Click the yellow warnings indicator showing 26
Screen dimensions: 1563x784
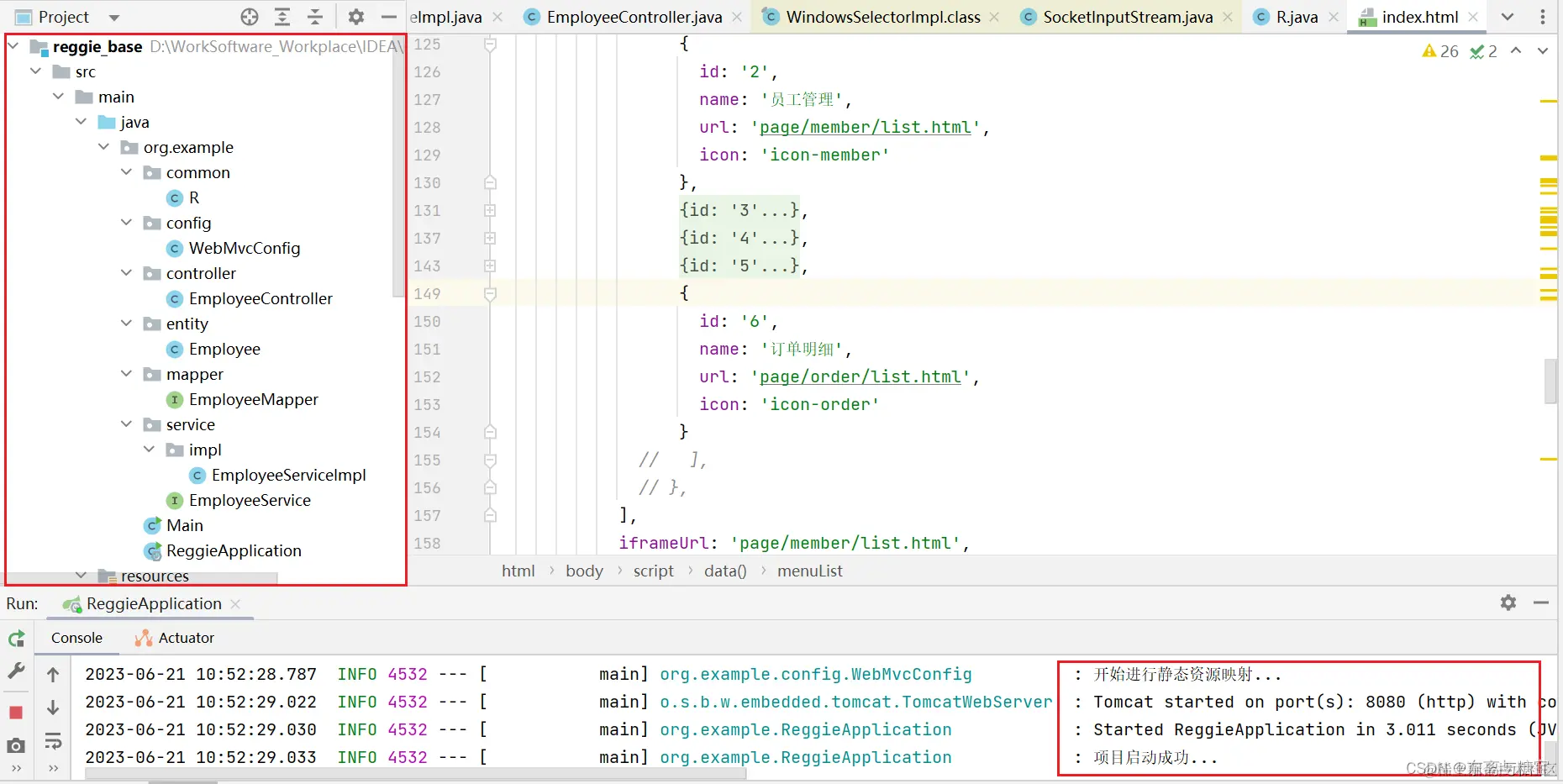[1440, 51]
